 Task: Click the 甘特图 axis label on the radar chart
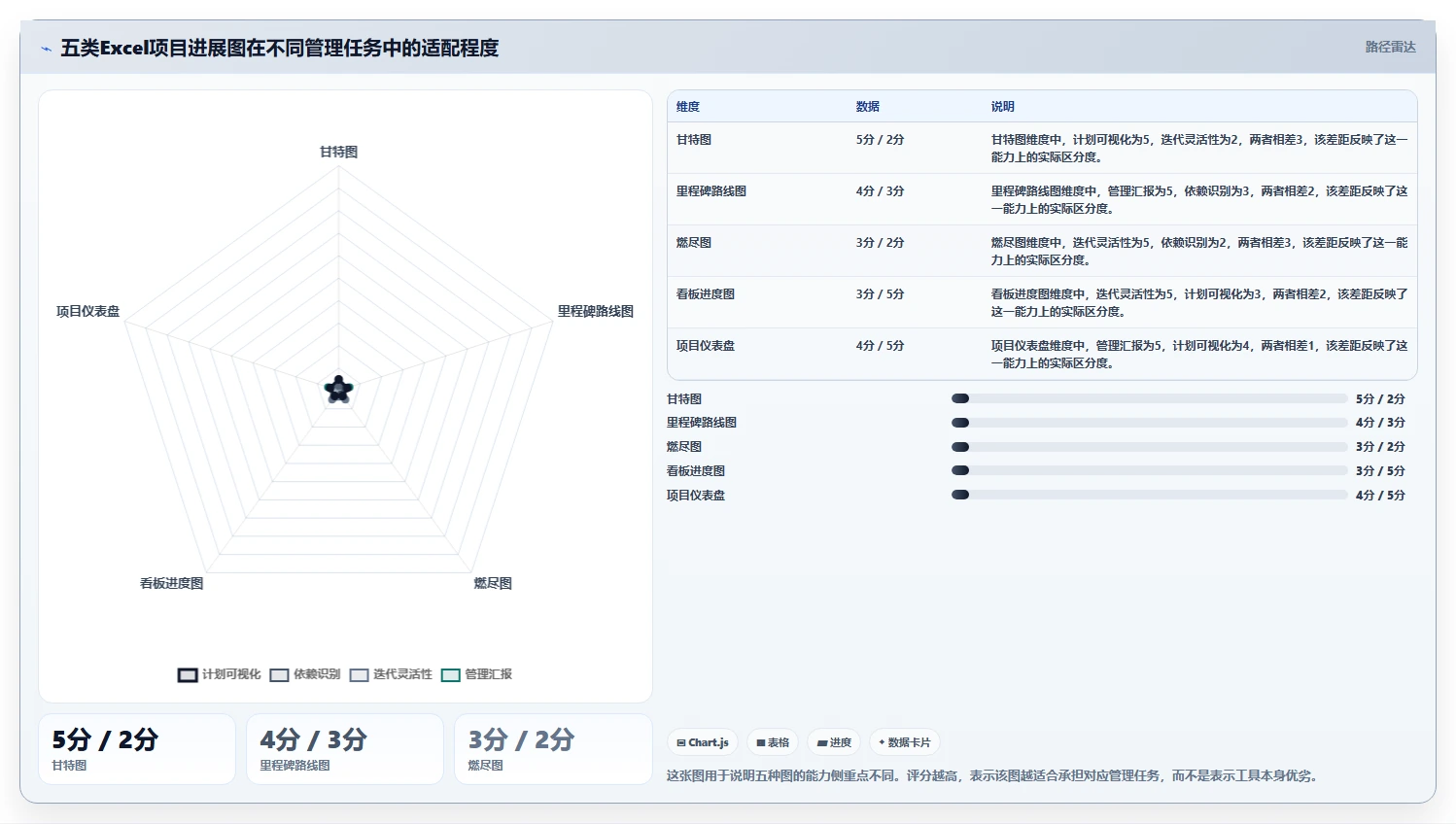pos(339,152)
